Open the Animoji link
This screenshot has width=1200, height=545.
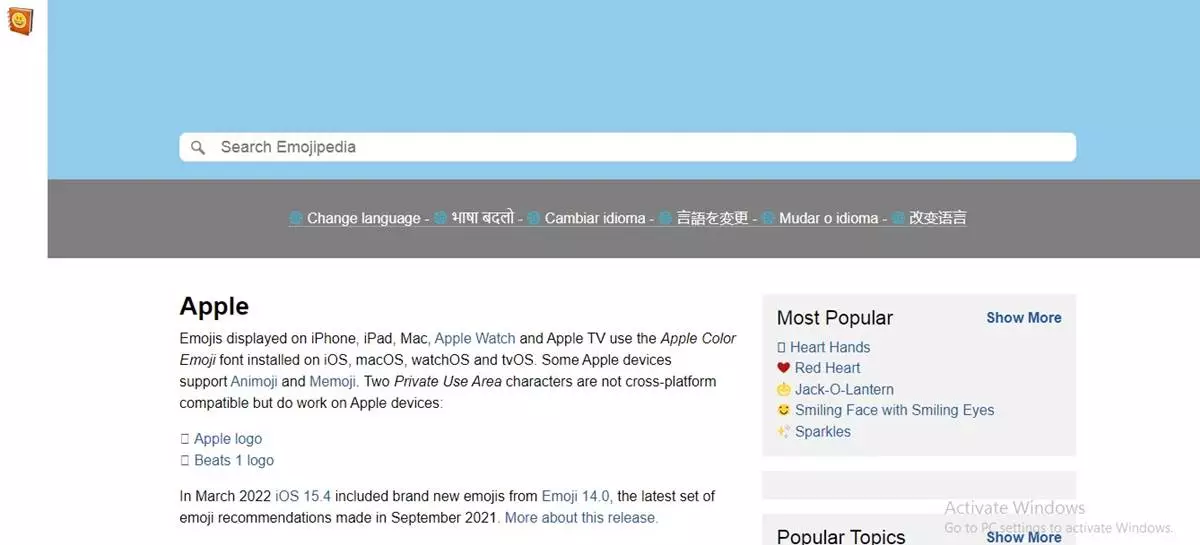pos(254,381)
